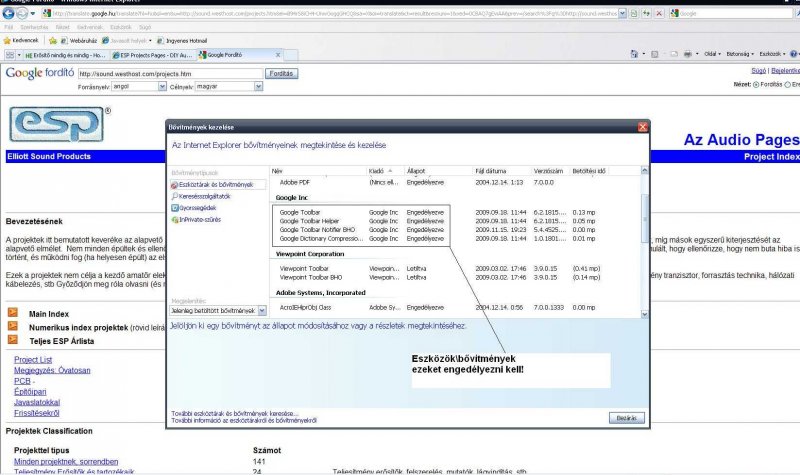This screenshot has height=475, width=800.
Task: Open the Megjelenítés dropdown in dialog
Action: tap(218, 310)
